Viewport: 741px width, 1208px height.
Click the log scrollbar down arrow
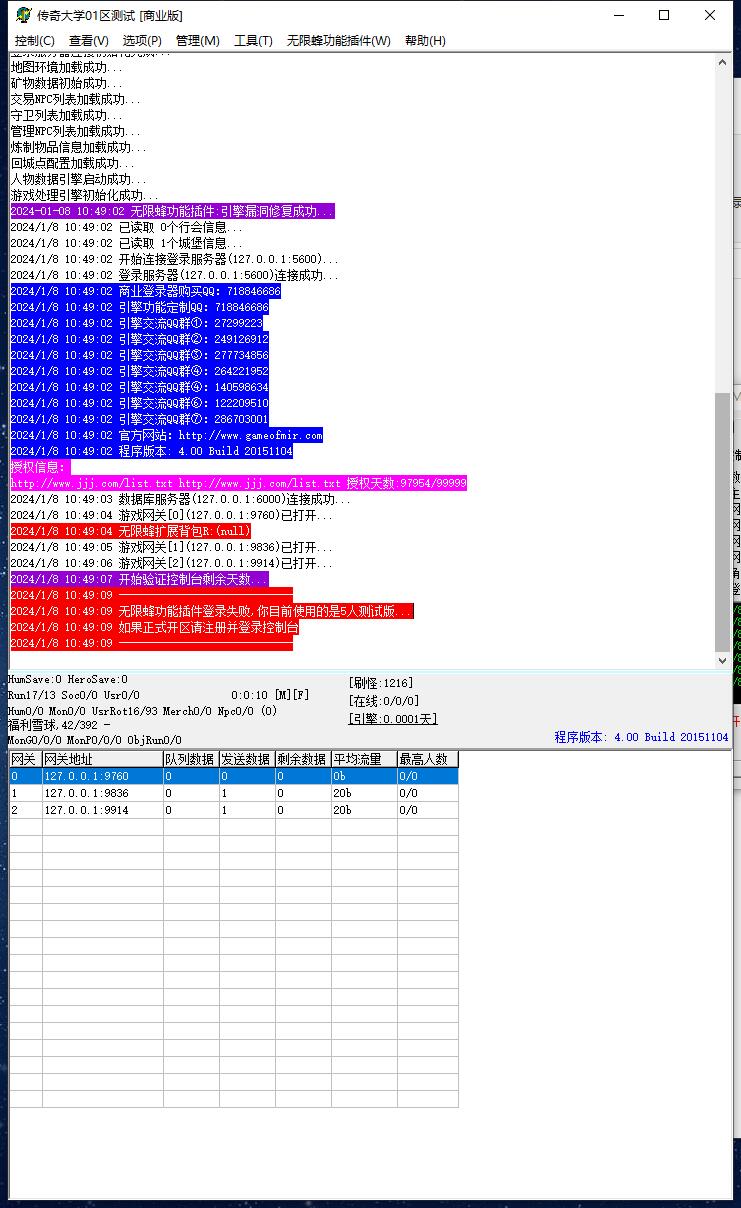click(x=722, y=661)
